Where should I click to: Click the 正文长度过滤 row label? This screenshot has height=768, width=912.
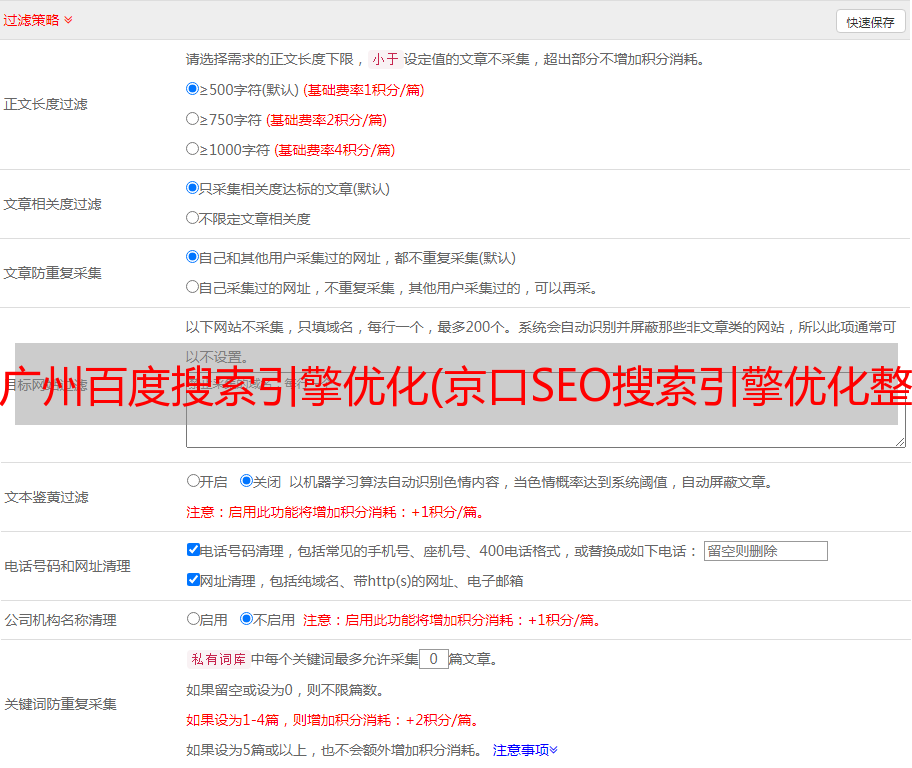tap(45, 104)
